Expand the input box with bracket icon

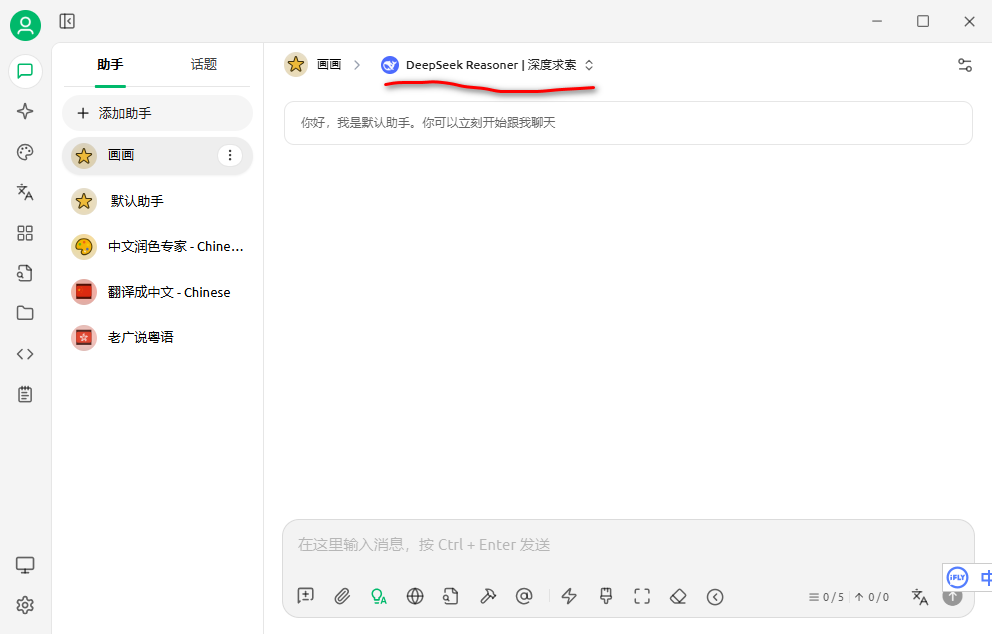(x=642, y=596)
